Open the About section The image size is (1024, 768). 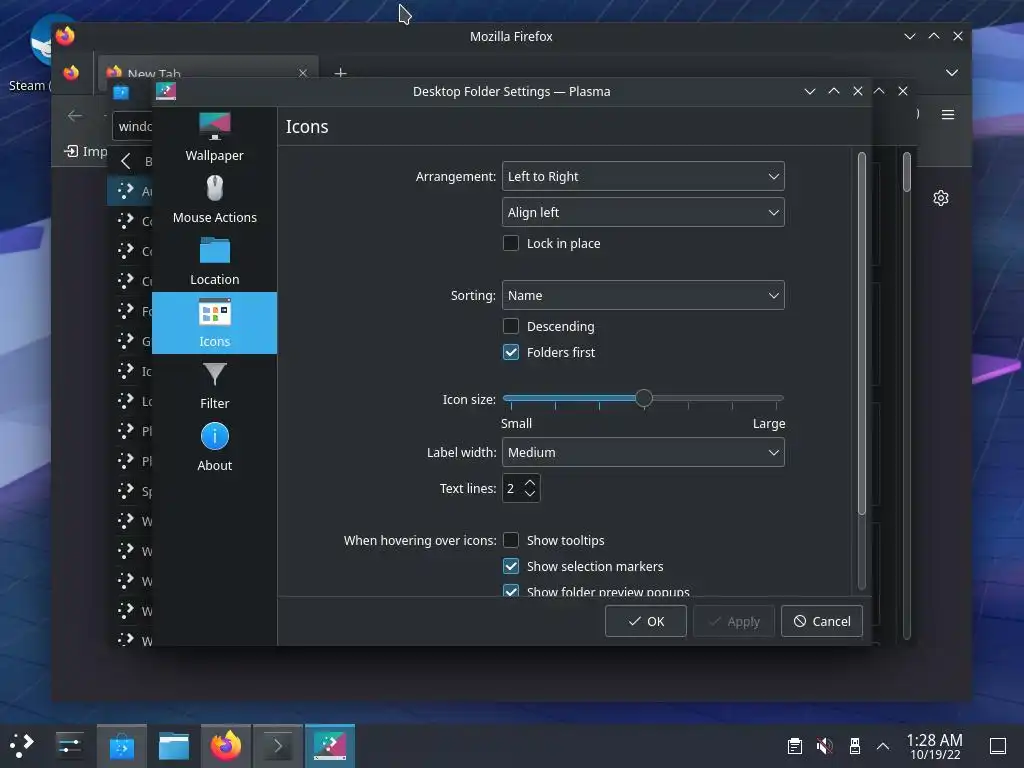[214, 447]
